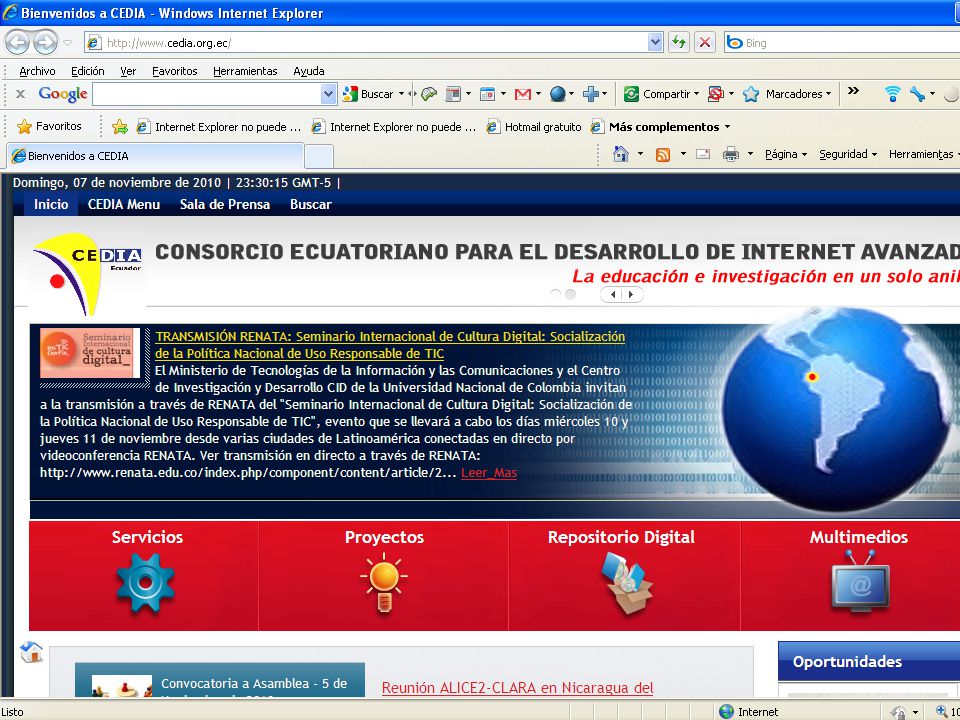The image size is (960, 720).
Task: Expand the Home icon dropdown arrow
Action: tap(640, 154)
